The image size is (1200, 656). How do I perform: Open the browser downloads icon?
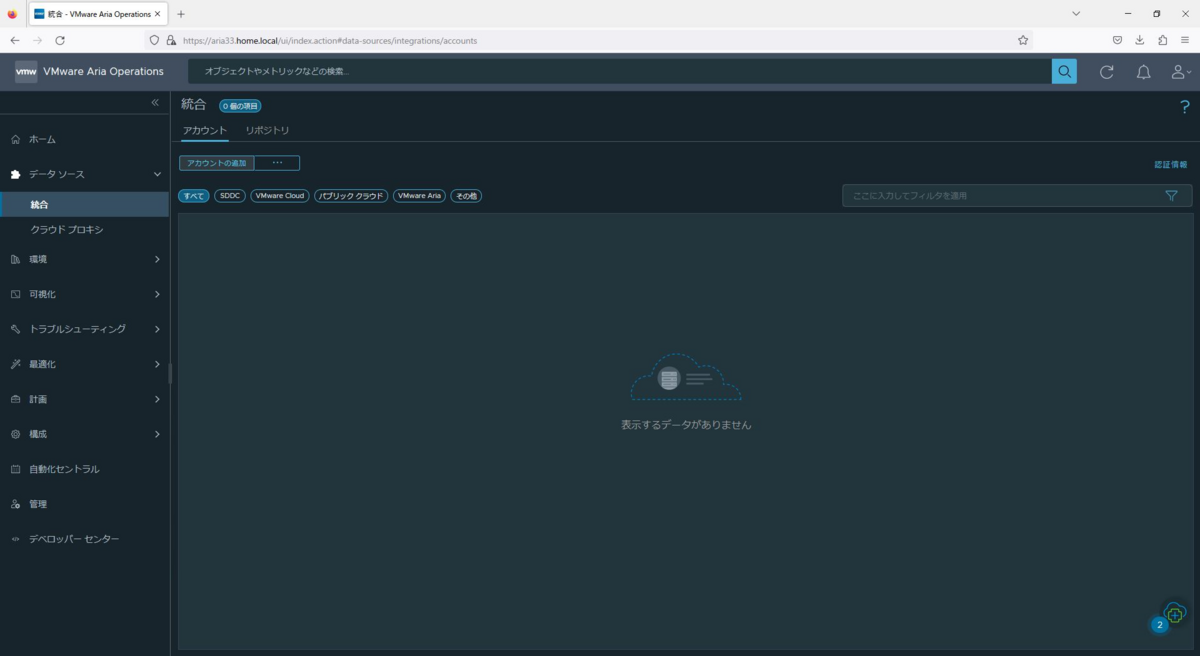(1139, 40)
